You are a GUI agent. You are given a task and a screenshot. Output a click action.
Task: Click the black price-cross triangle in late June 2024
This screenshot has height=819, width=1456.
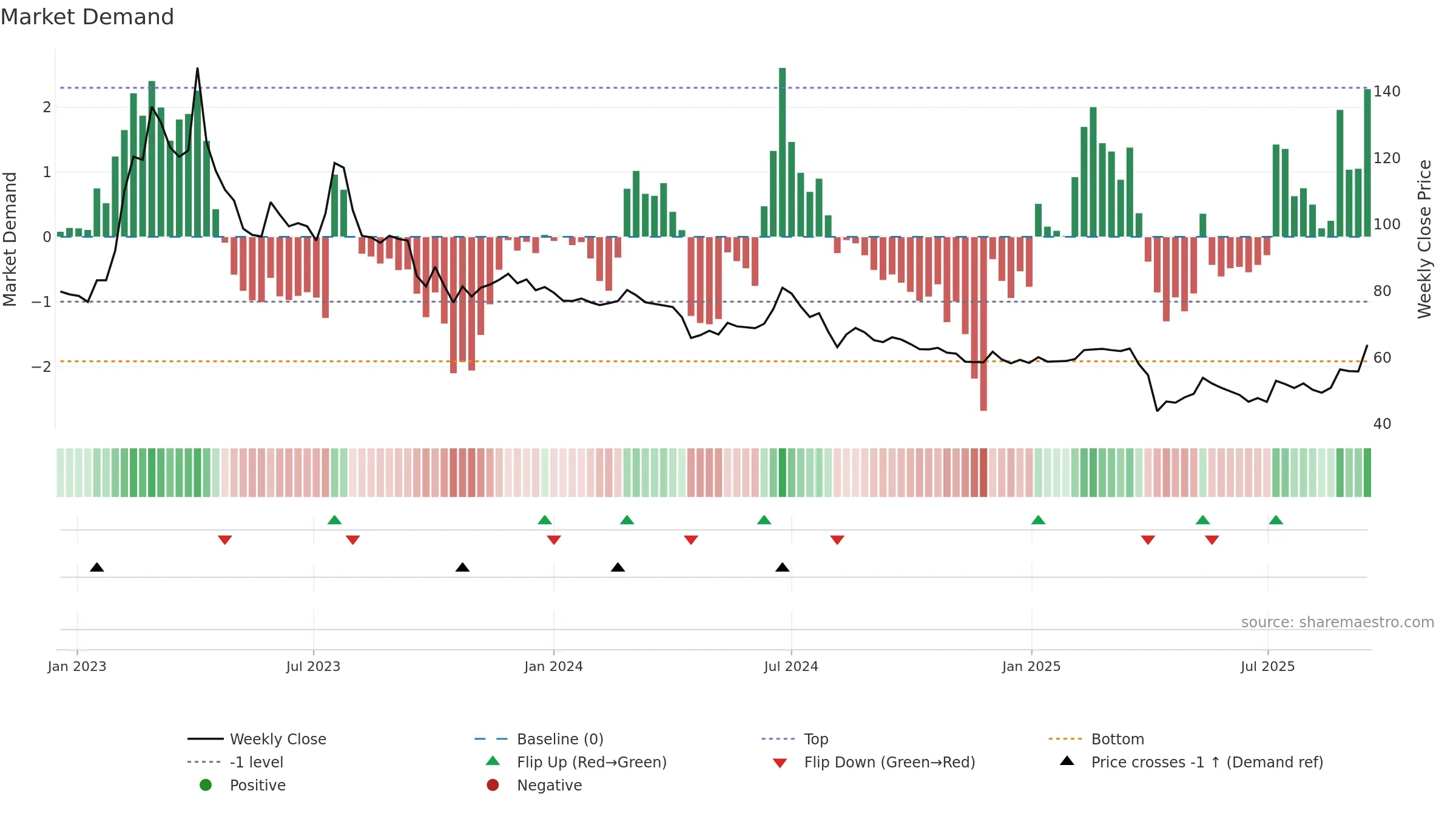[x=783, y=567]
